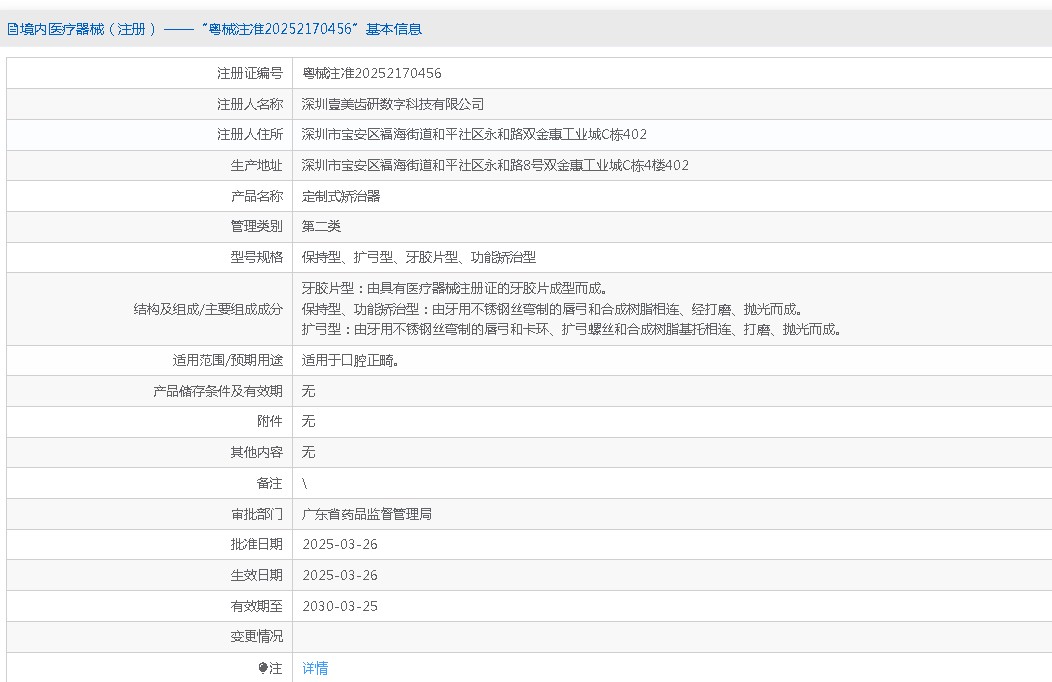
Task: Click the bullet icon beside 注 label
Action: point(263,668)
